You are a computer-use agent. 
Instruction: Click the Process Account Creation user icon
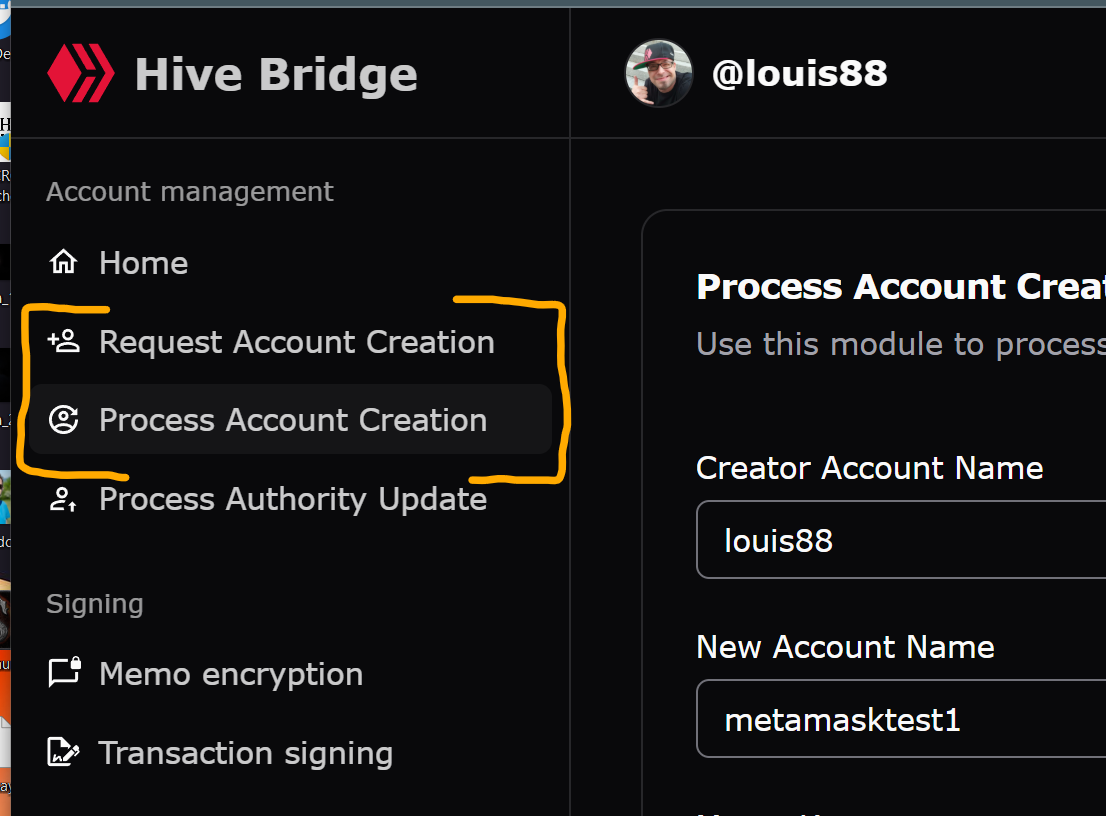pos(63,420)
